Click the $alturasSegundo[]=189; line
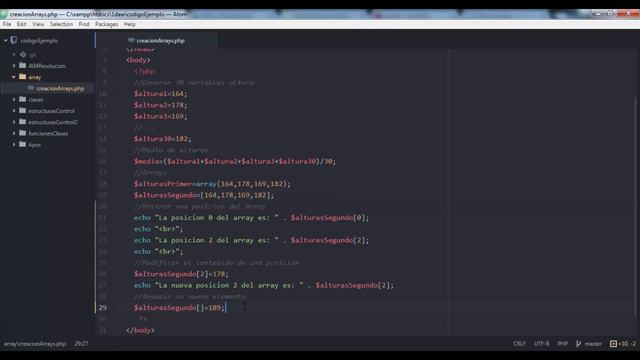 (179, 308)
